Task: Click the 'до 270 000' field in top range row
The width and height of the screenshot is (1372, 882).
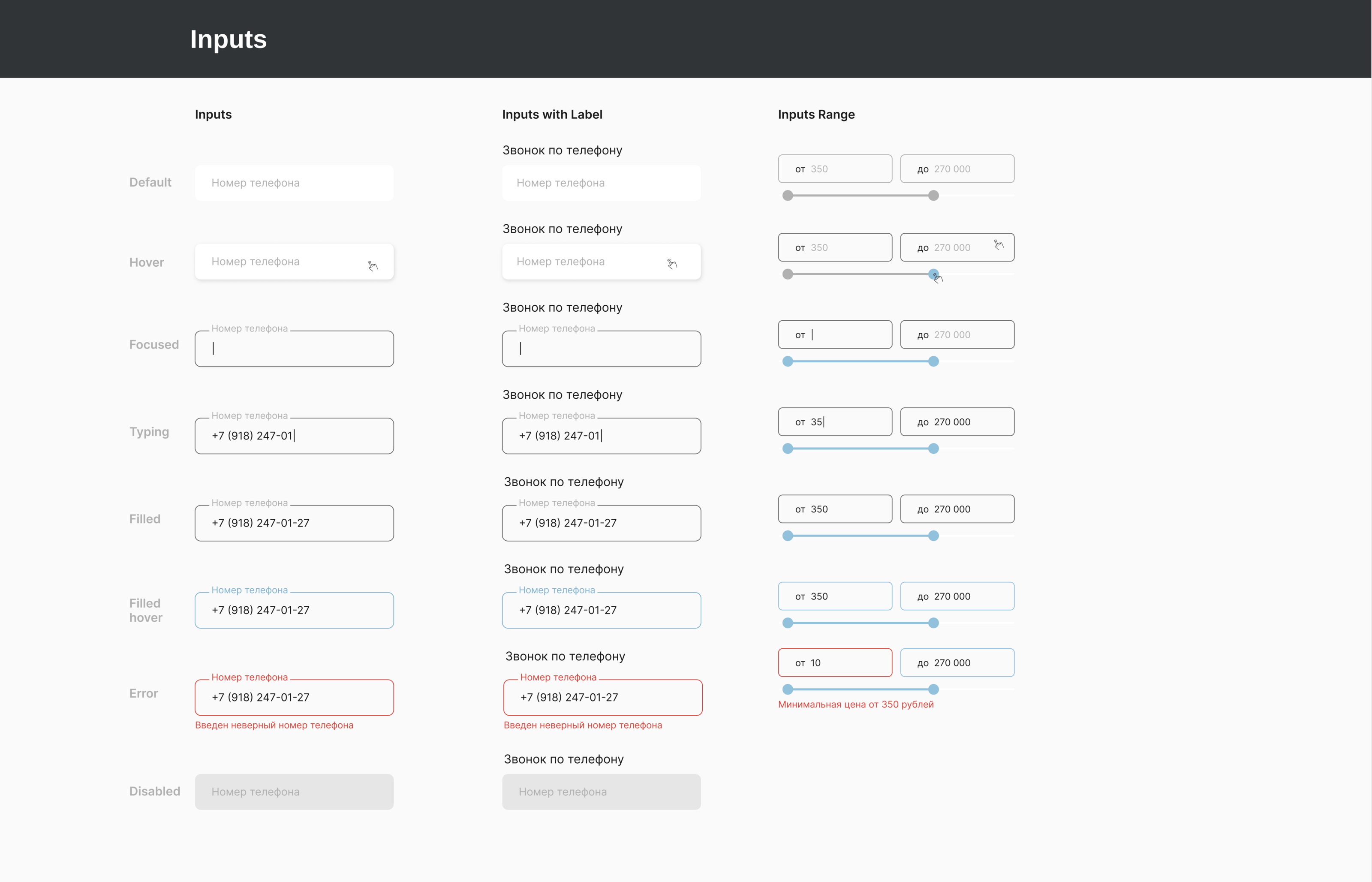Action: click(957, 169)
